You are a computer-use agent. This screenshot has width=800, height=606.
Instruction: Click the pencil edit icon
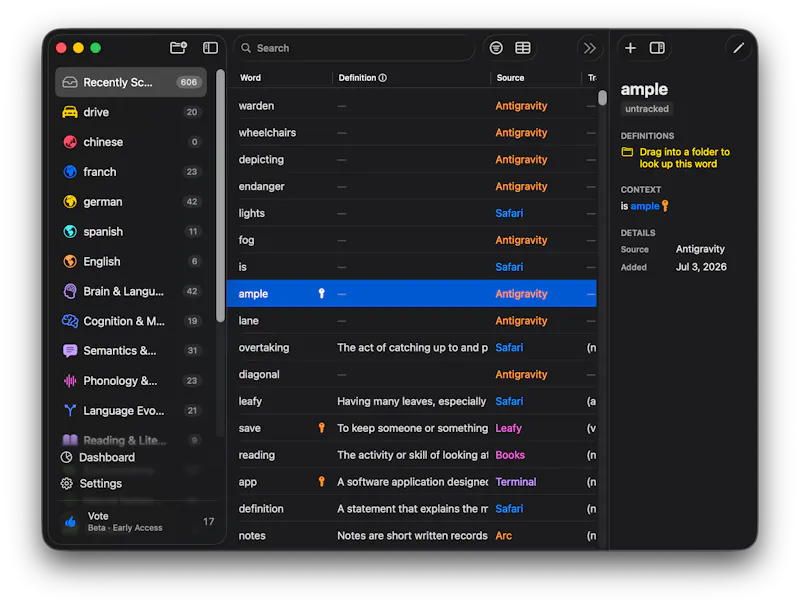tap(738, 48)
